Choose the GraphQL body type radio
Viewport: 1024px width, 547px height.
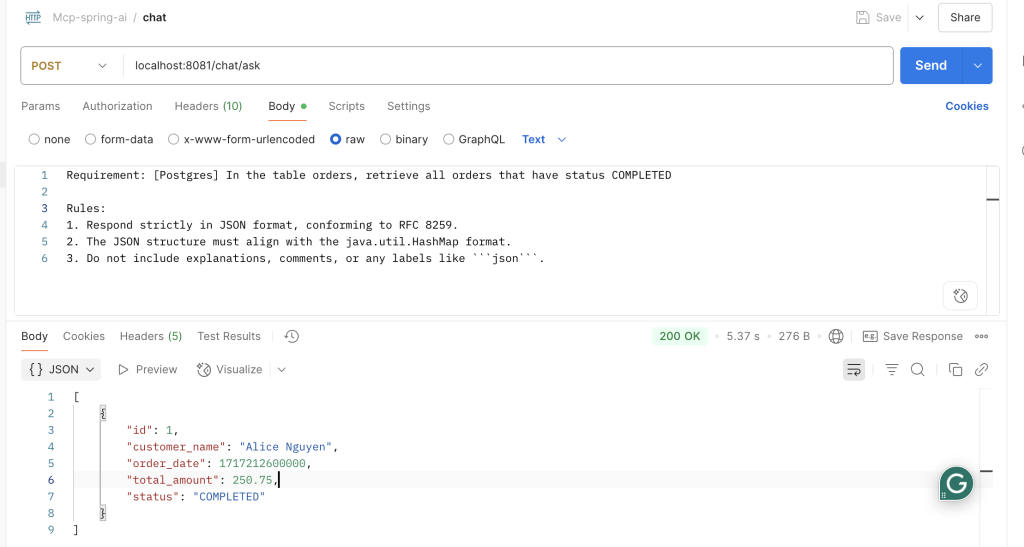point(449,140)
